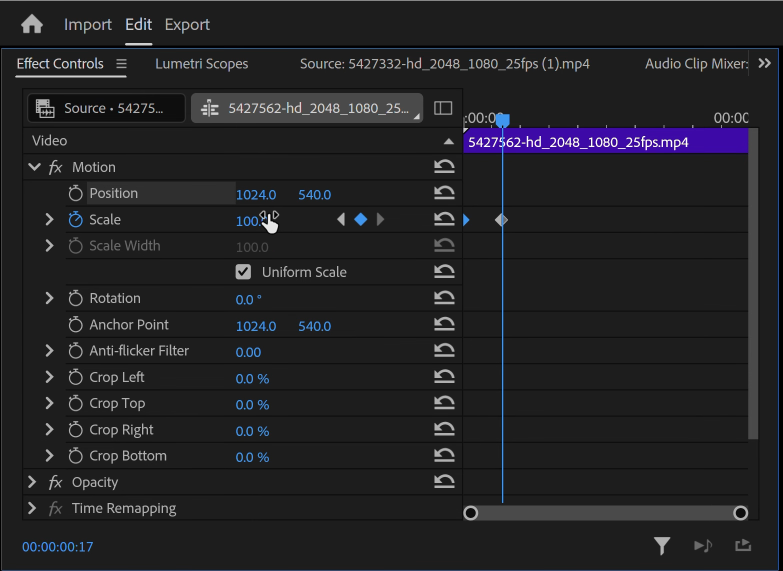Select the 5427562-hd sequence clip button
The width and height of the screenshot is (783, 571).
click(307, 108)
